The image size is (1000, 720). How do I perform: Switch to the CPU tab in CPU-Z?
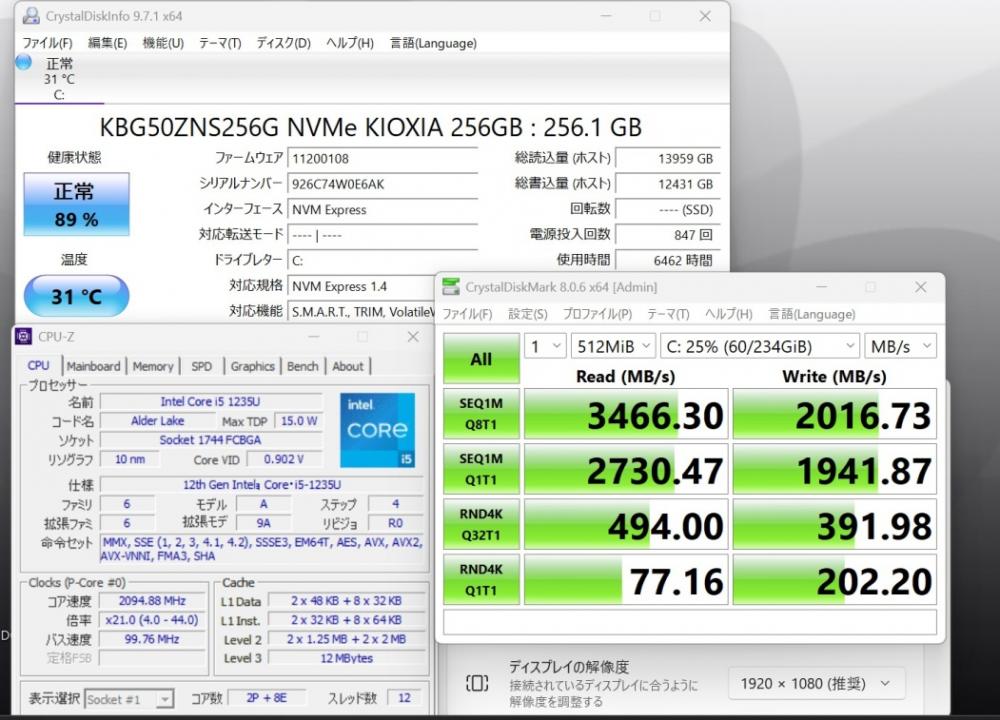click(38, 365)
